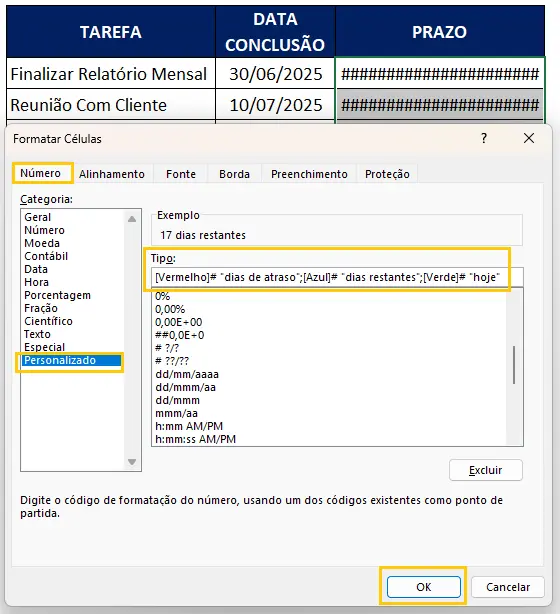Open the Número tab
The image size is (560, 614).
[x=41, y=173]
